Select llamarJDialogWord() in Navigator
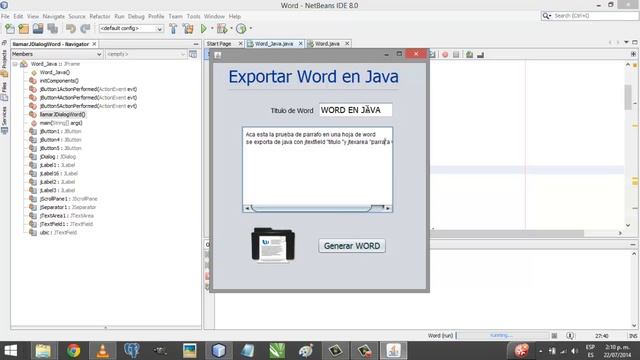 coord(62,115)
